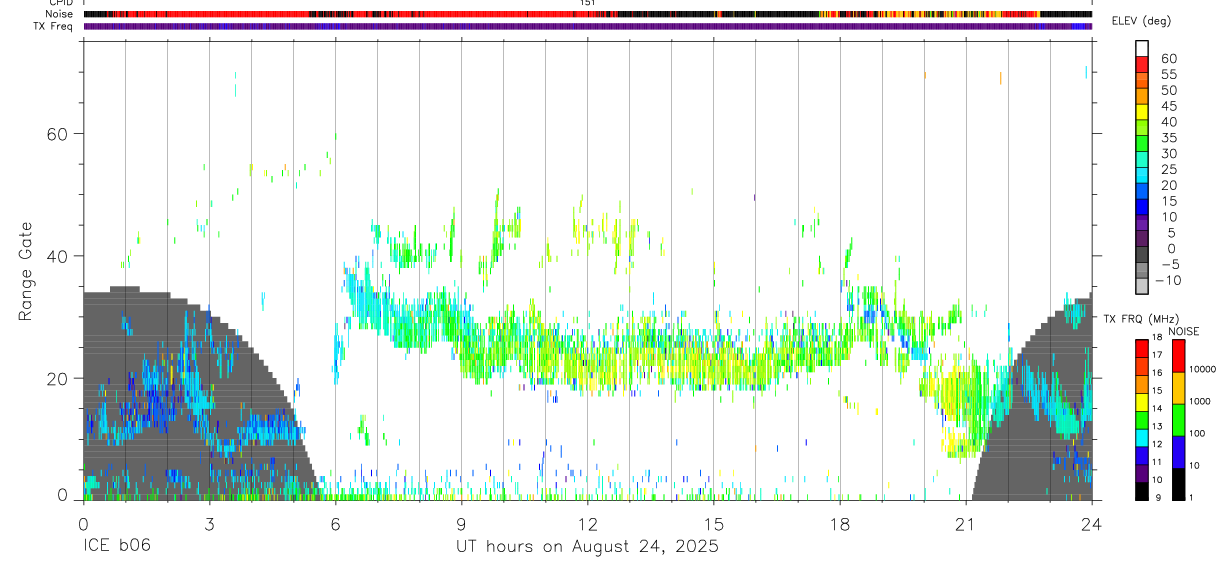Select the ELEV swatch between 55 and 60
The image size is (1228, 567).
1142,66
